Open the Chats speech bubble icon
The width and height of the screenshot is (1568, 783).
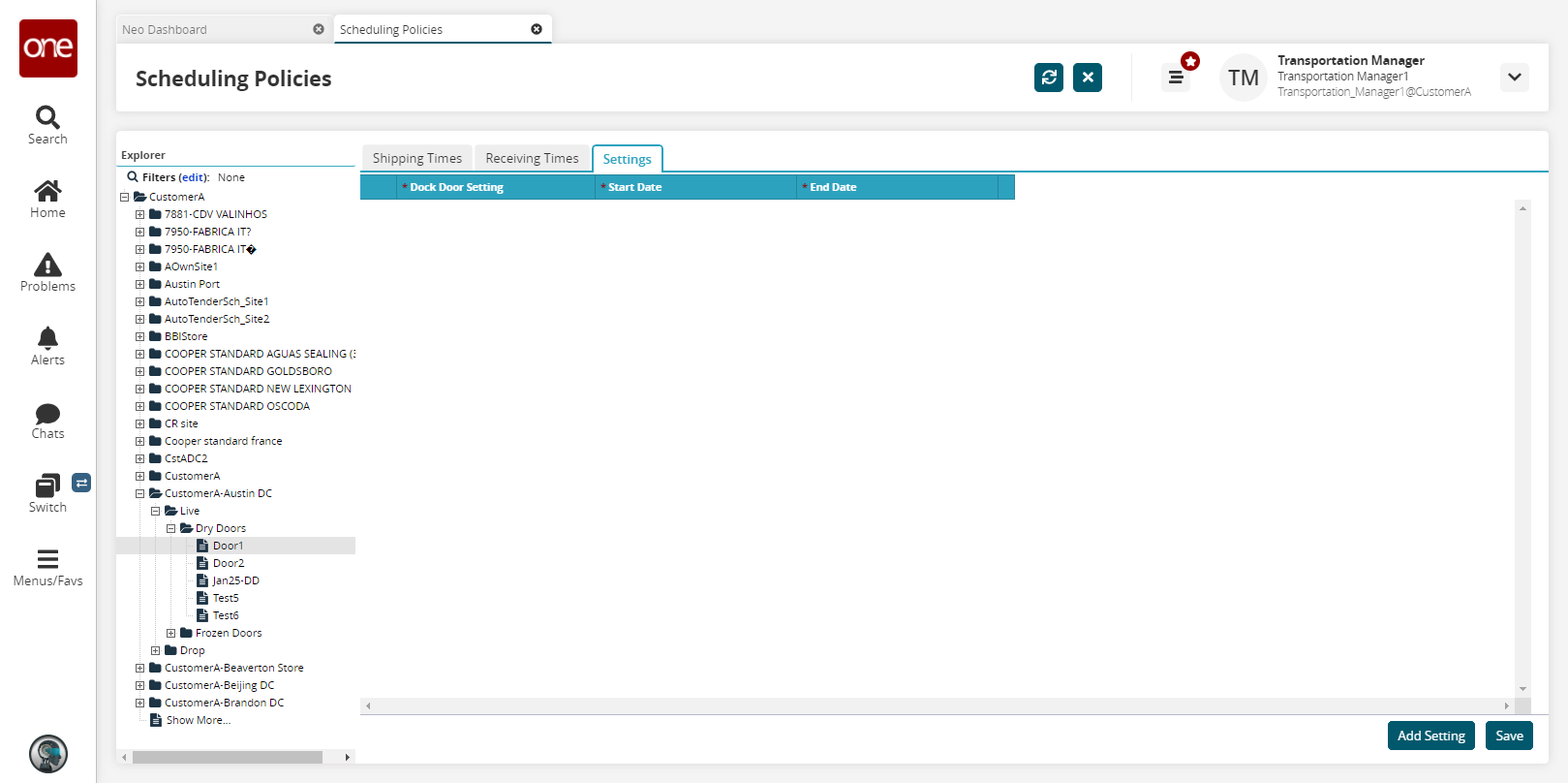[47, 414]
